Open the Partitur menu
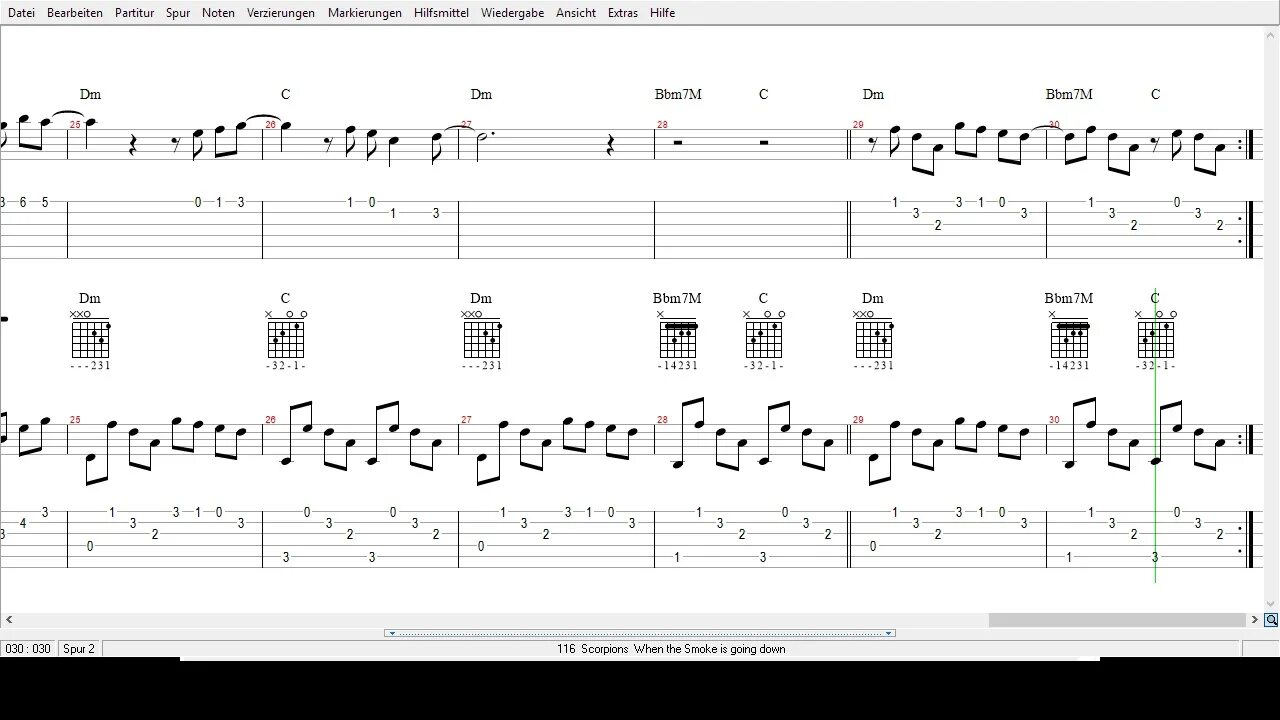 point(134,13)
